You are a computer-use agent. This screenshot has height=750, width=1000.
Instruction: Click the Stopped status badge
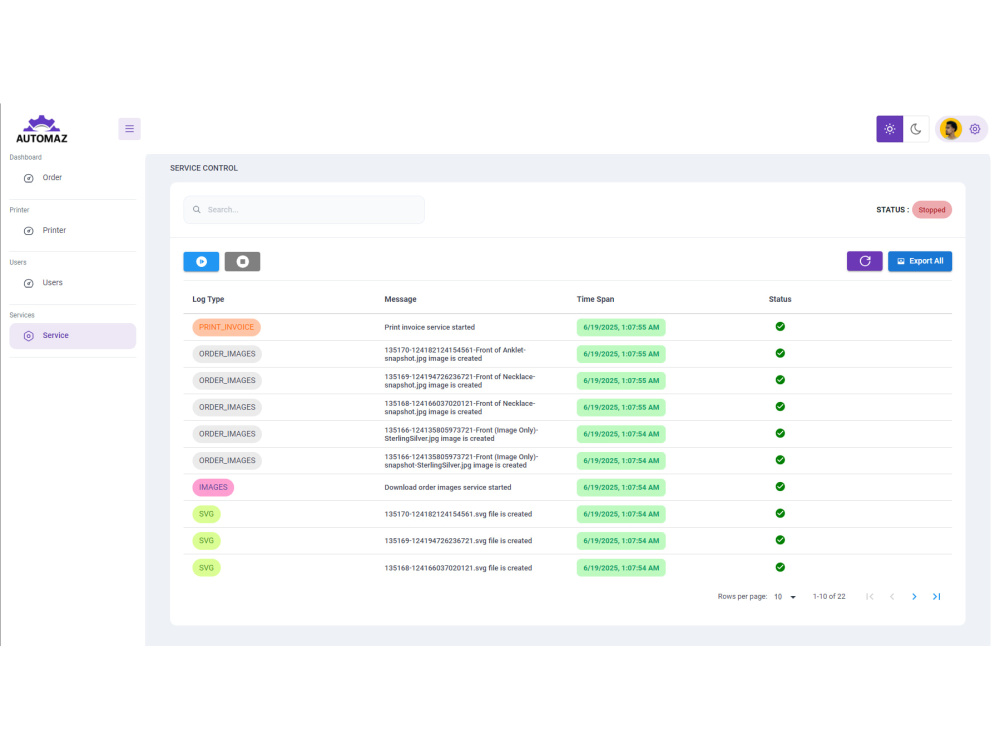coord(932,210)
